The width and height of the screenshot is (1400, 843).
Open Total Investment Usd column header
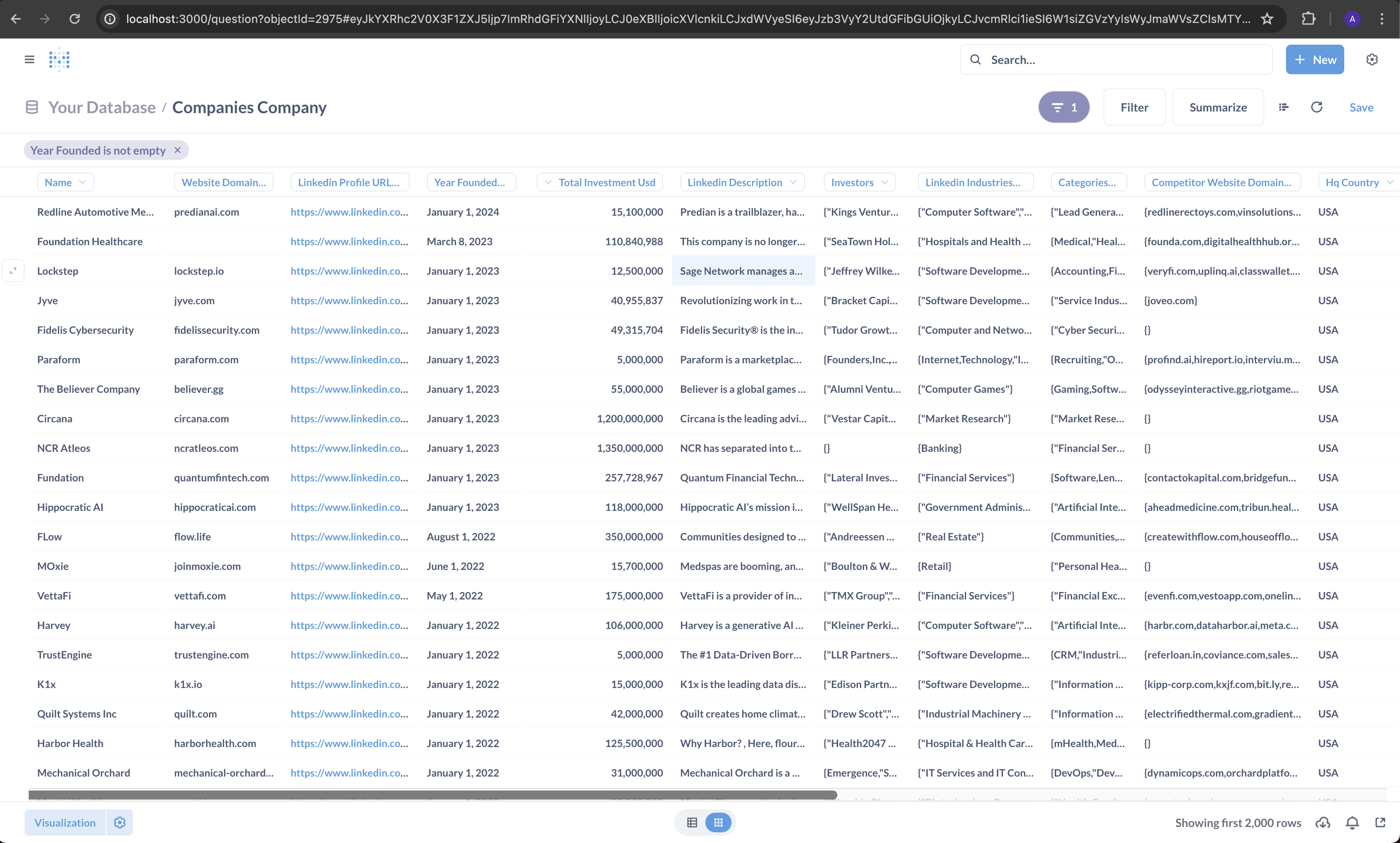click(x=600, y=182)
